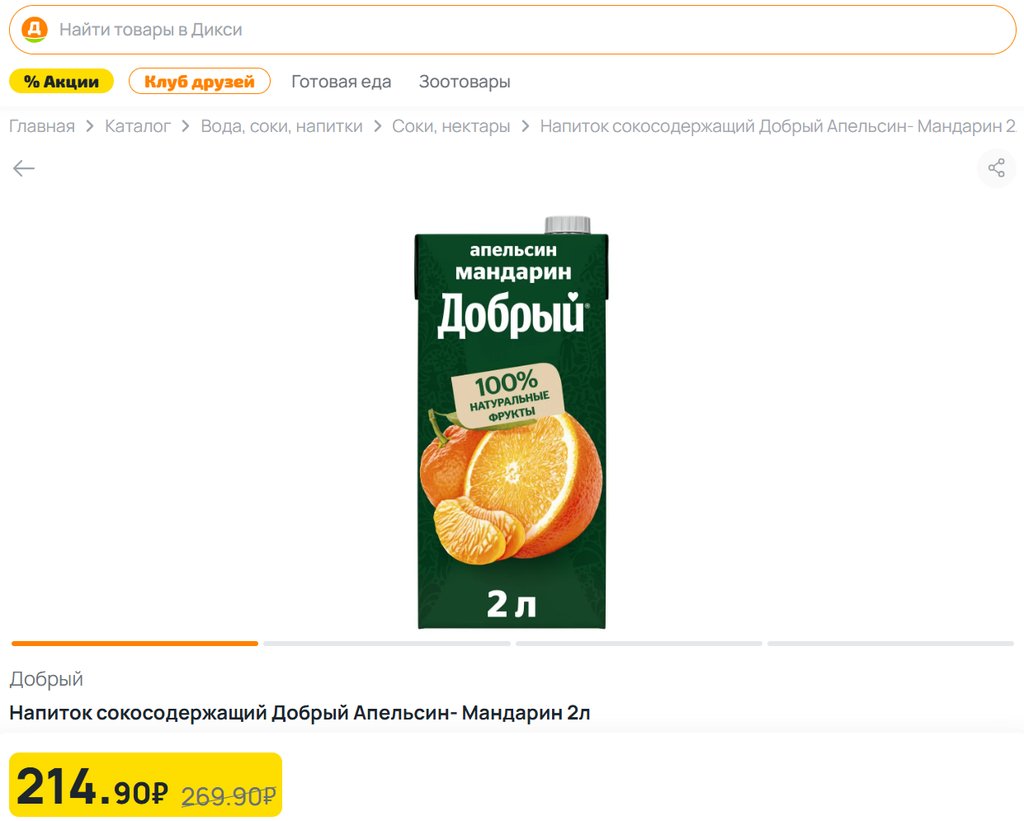The image size is (1024, 821).
Task: Jump to the third image indicator segment
Action: point(638,643)
